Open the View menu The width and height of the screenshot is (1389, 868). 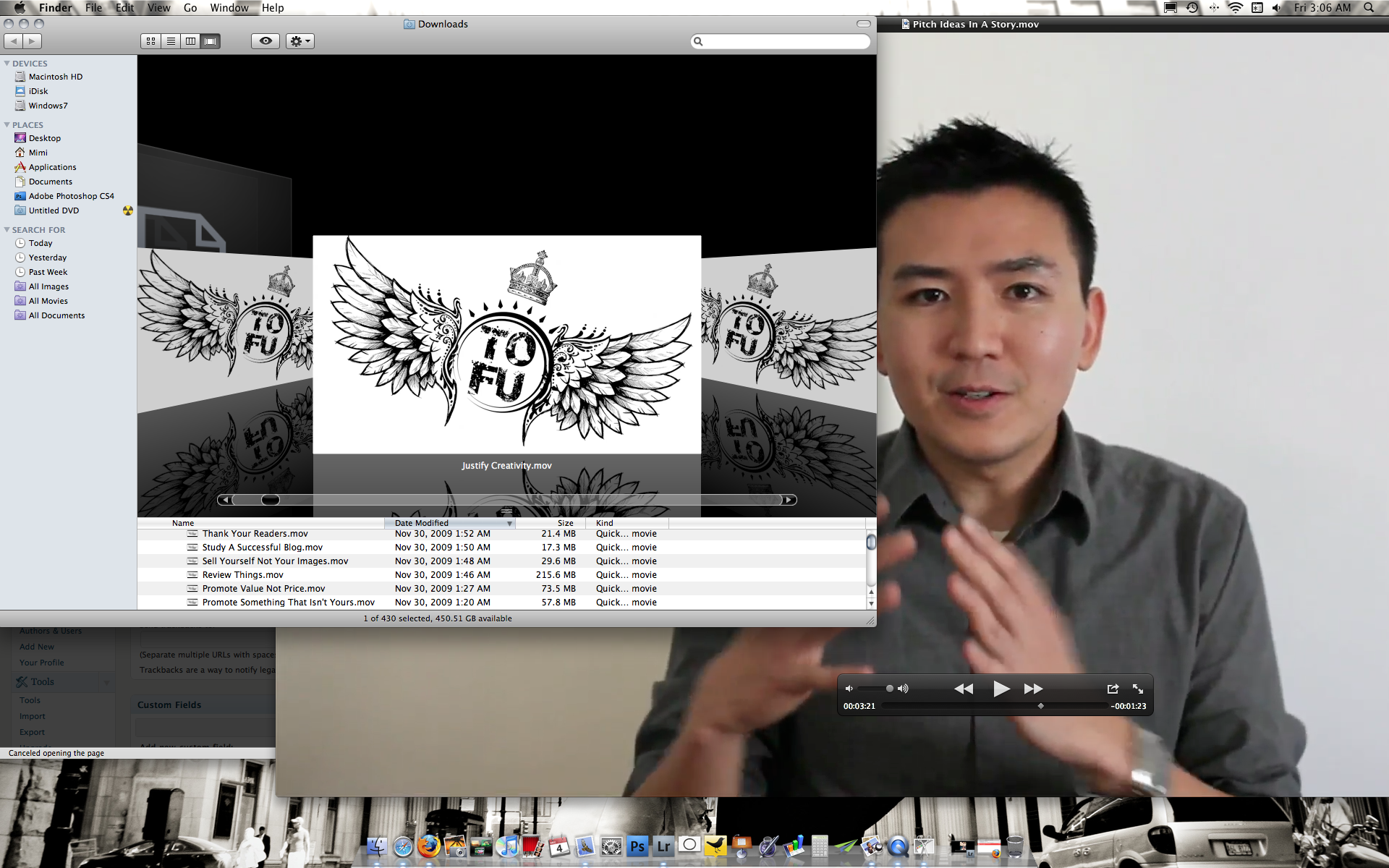158,8
